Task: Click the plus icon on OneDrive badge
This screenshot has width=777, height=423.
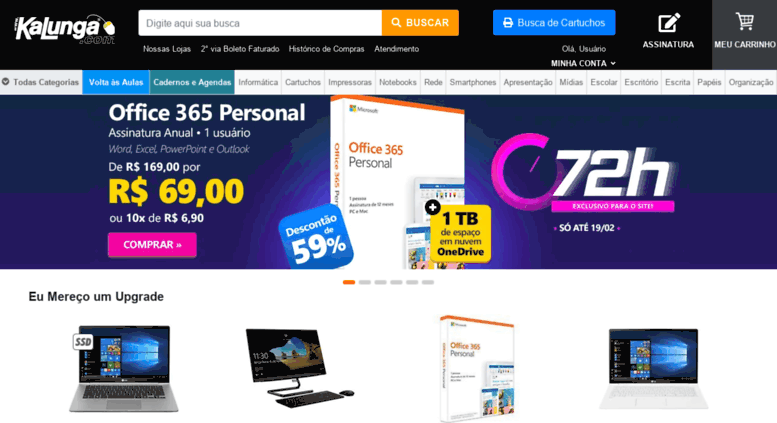Action: (433, 207)
